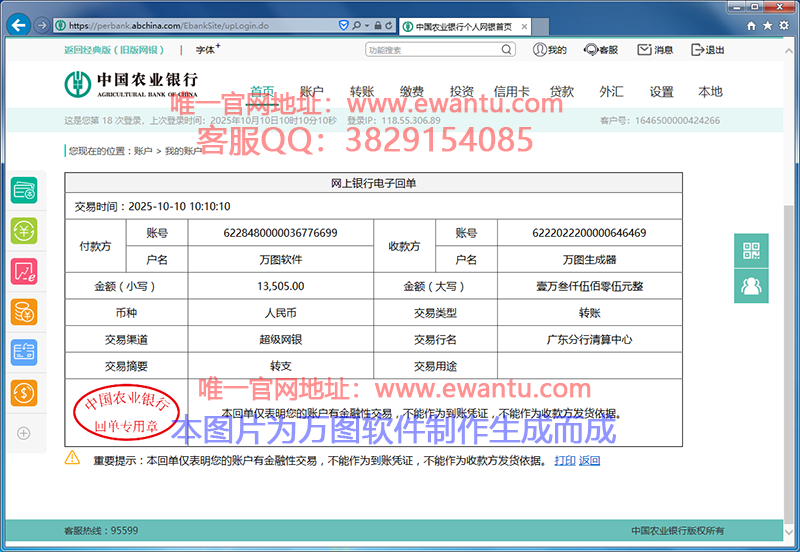
Task: Increase font size with 字体+
Action: click(x=208, y=49)
